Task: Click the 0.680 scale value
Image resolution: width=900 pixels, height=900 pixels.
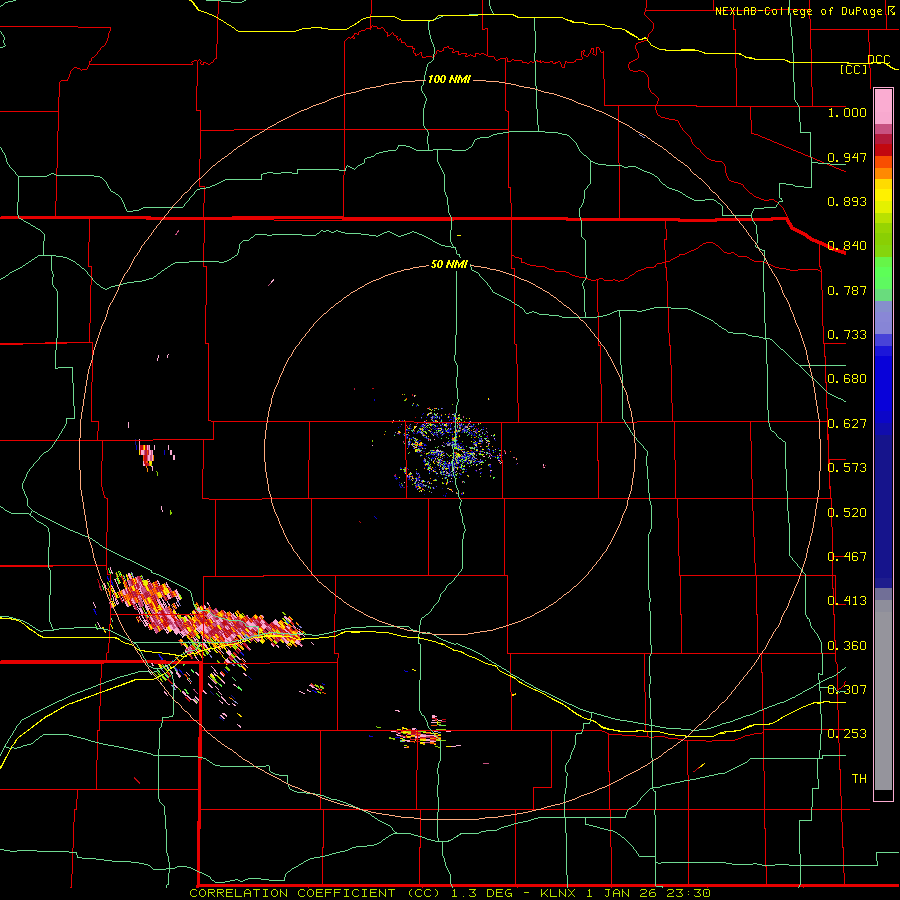Action: tap(847, 379)
